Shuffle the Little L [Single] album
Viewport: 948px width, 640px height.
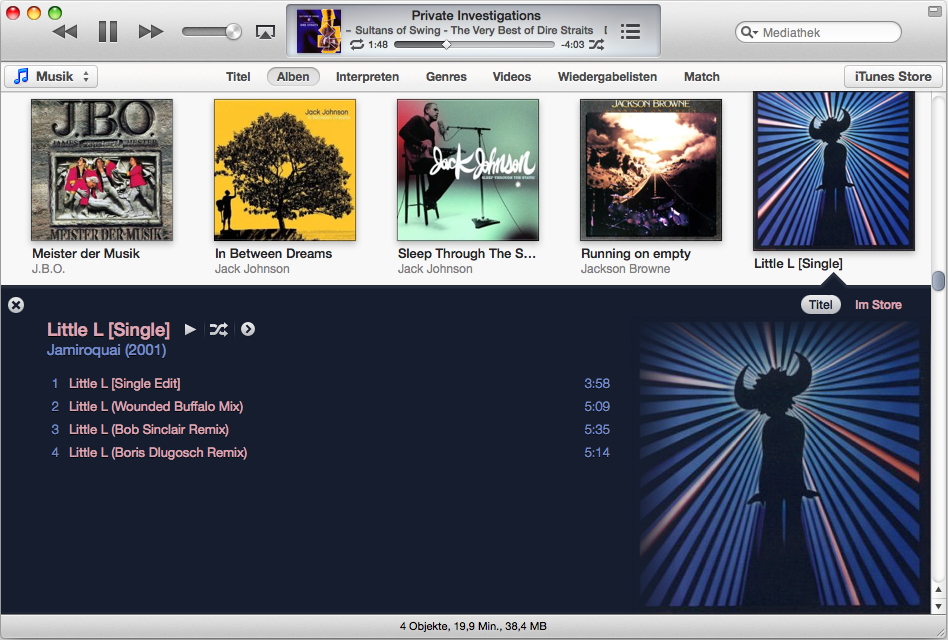[x=218, y=329]
